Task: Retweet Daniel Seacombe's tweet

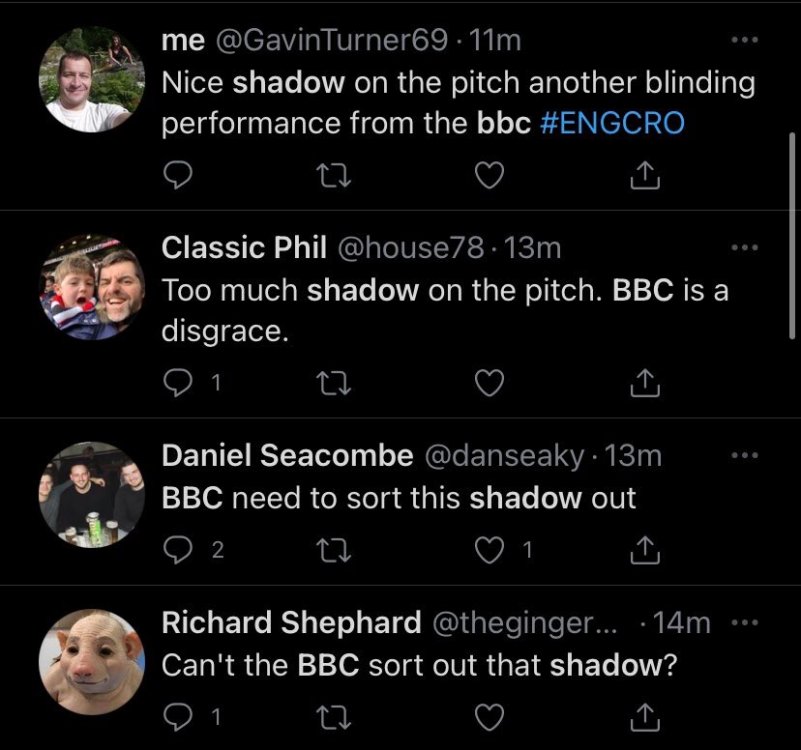Action: coord(329,548)
